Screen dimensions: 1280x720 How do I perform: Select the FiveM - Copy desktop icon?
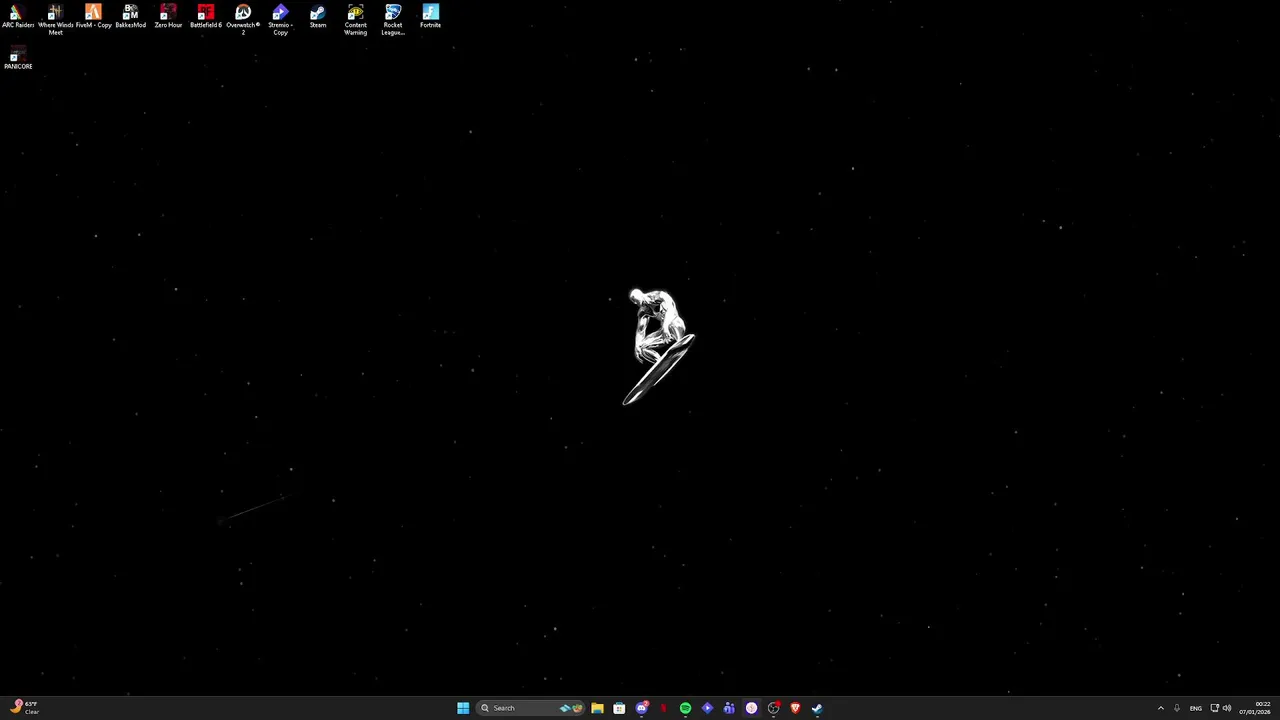pyautogui.click(x=93, y=16)
